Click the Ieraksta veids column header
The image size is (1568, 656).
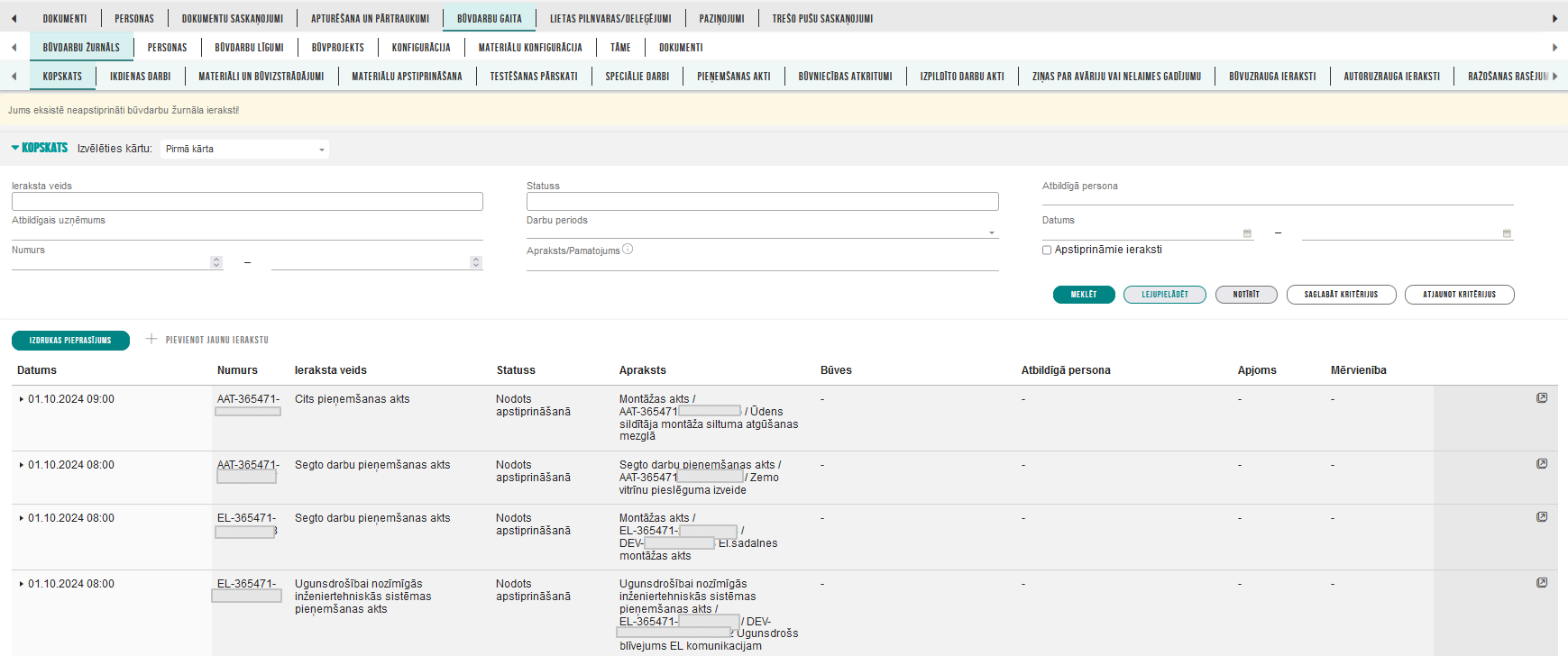331,370
